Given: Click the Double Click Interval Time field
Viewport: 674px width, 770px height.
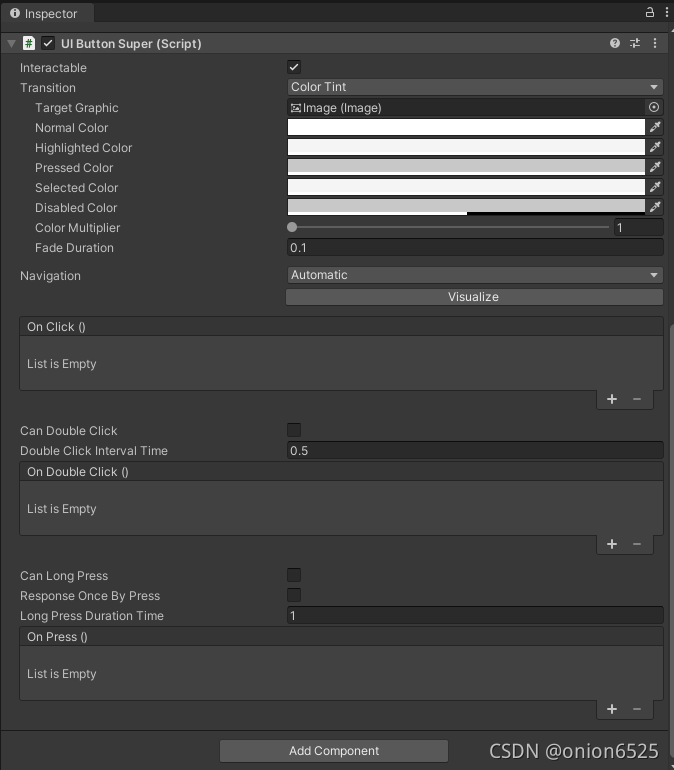Looking at the screenshot, I should click(x=475, y=450).
